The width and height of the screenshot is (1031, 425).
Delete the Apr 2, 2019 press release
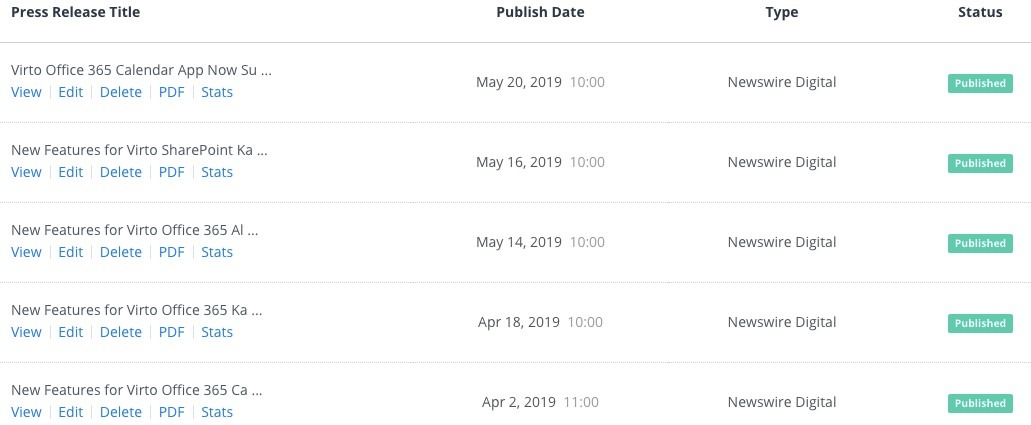tap(121, 412)
